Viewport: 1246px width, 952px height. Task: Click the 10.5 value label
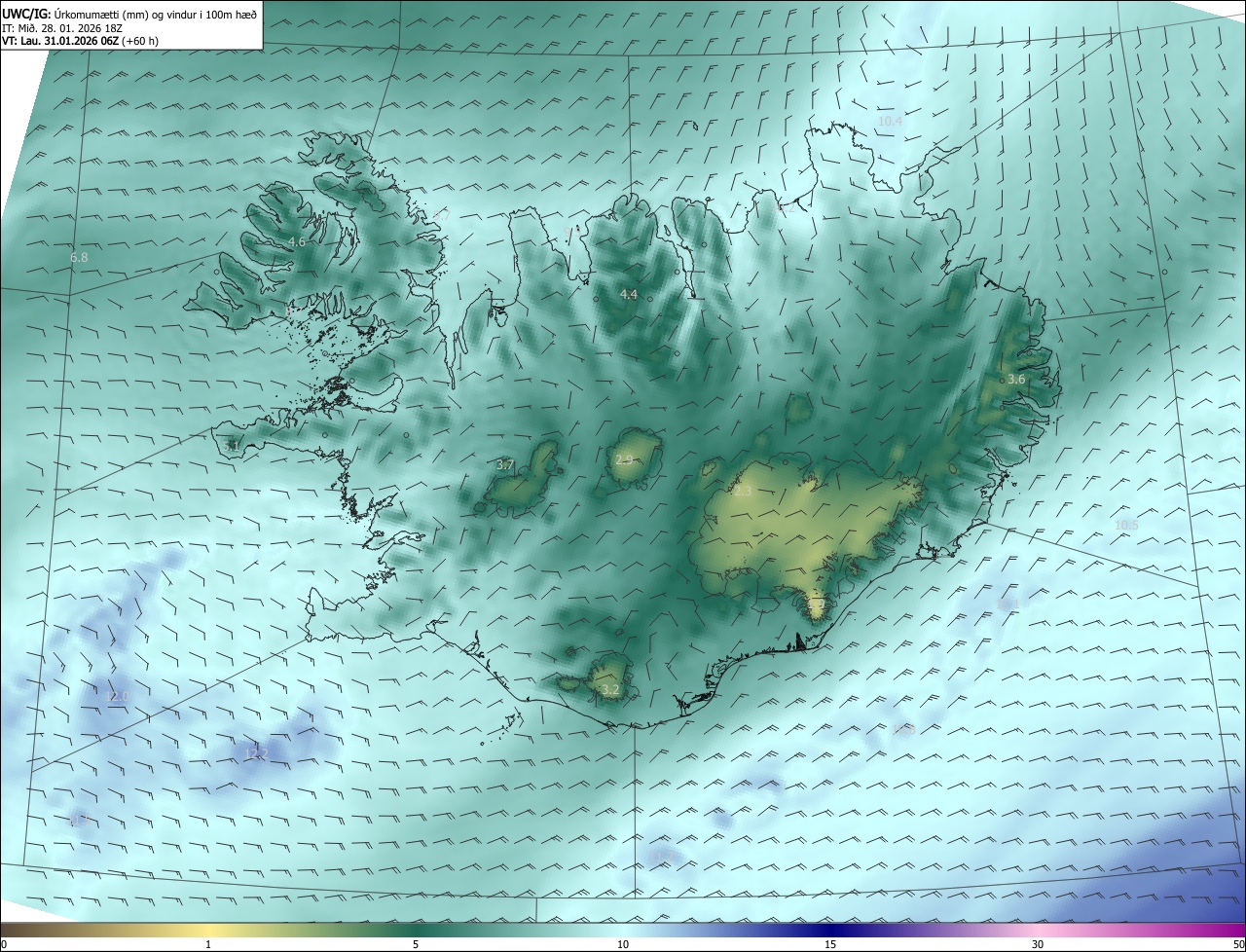1126,525
